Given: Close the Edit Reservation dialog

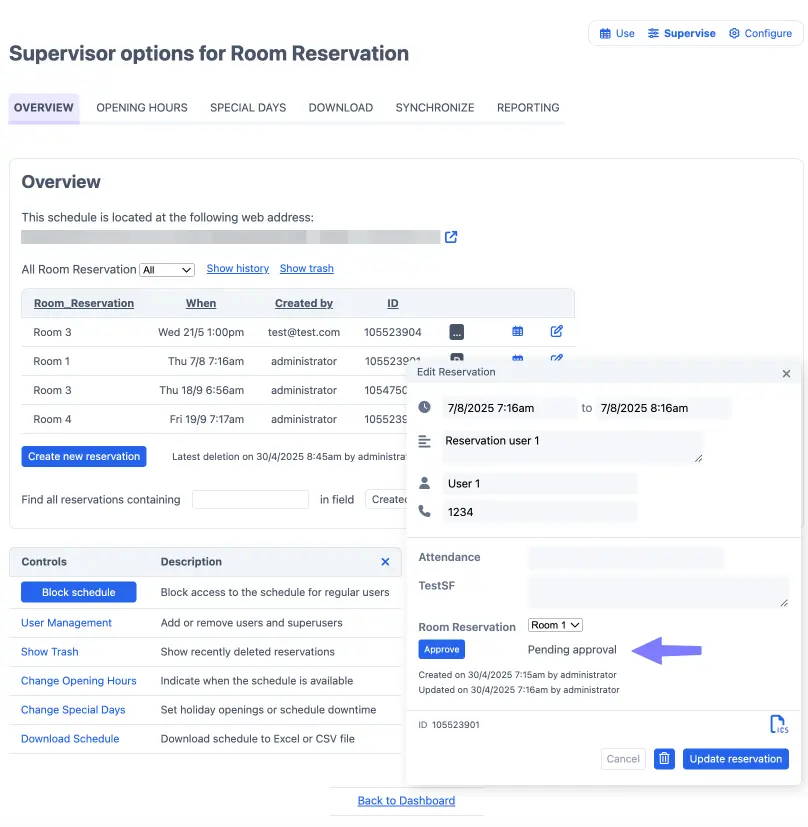Looking at the screenshot, I should [786, 373].
